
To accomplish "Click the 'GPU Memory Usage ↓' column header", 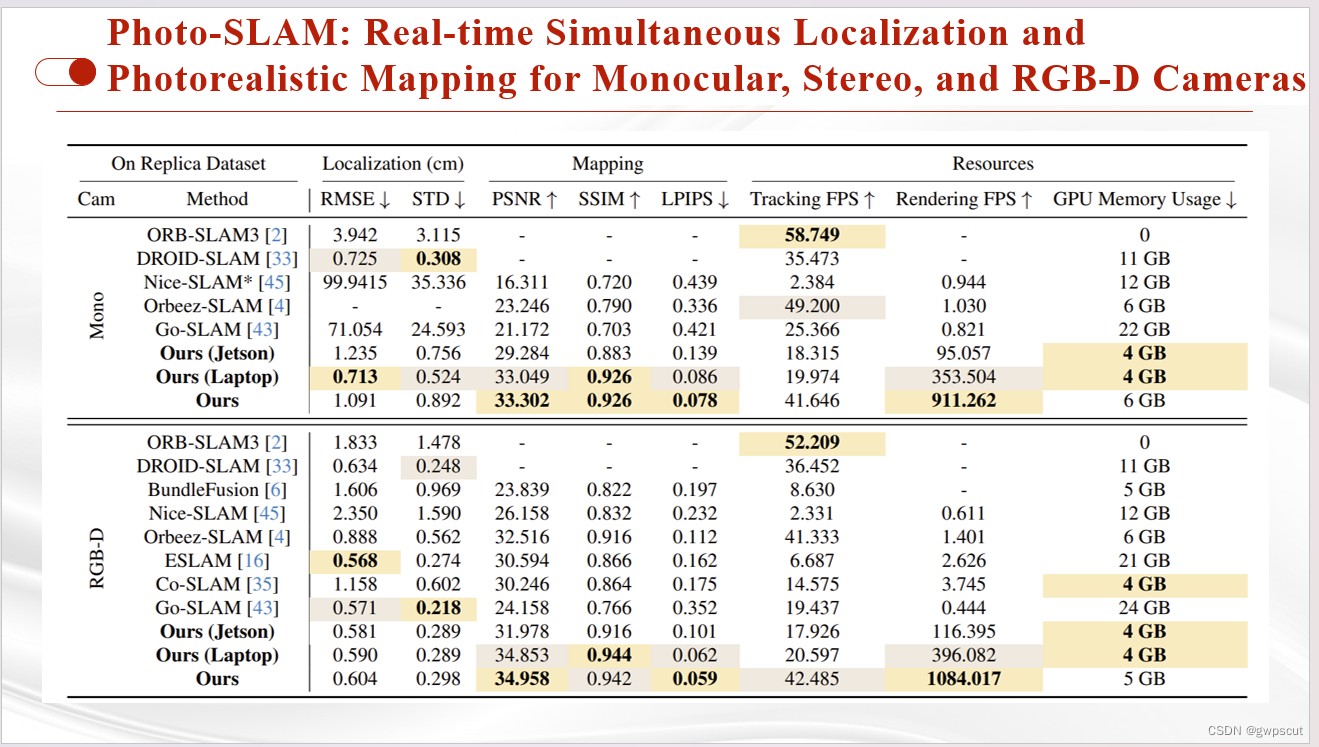I will (1145, 200).
